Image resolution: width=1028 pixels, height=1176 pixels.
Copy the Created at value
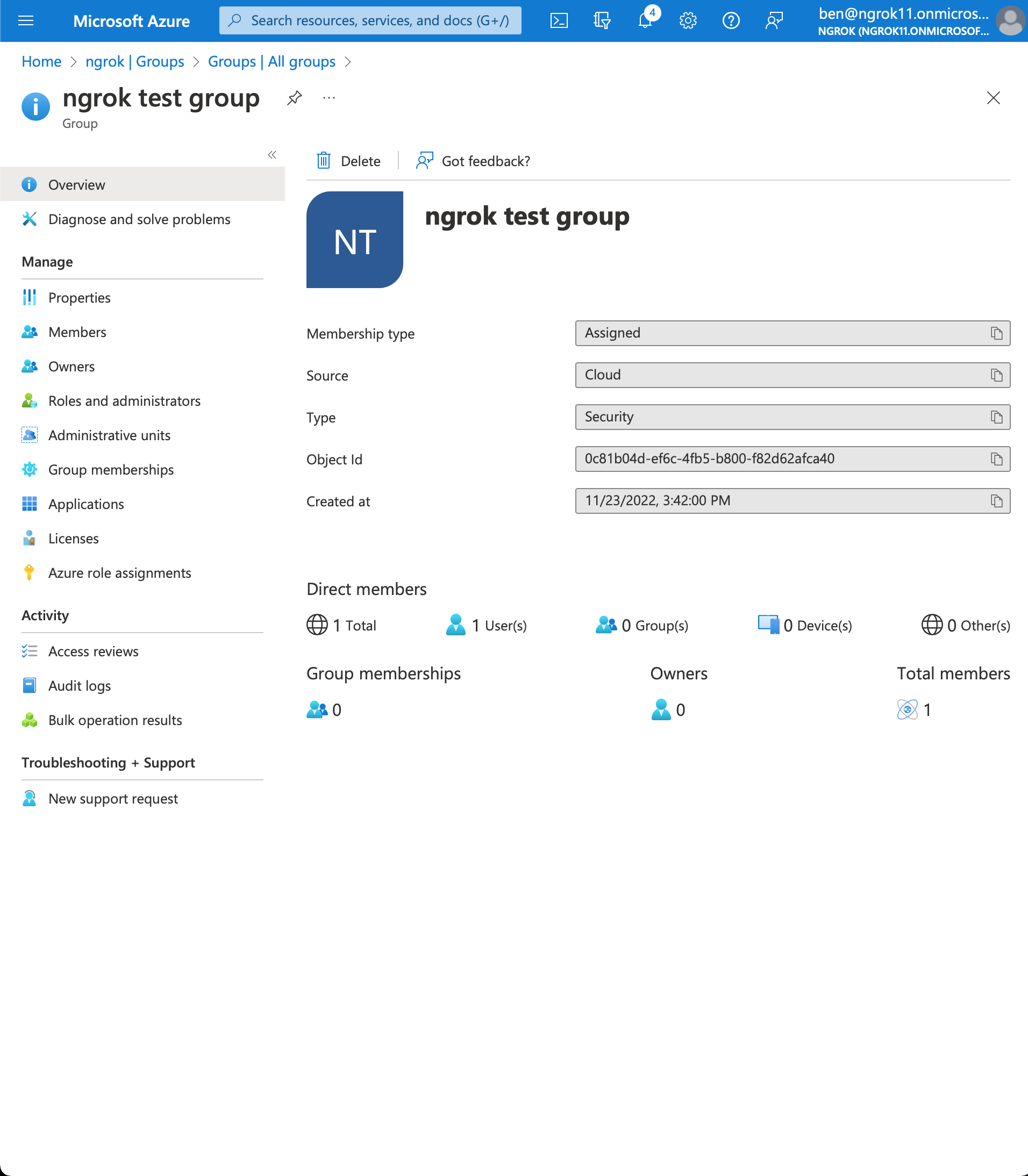(x=996, y=500)
